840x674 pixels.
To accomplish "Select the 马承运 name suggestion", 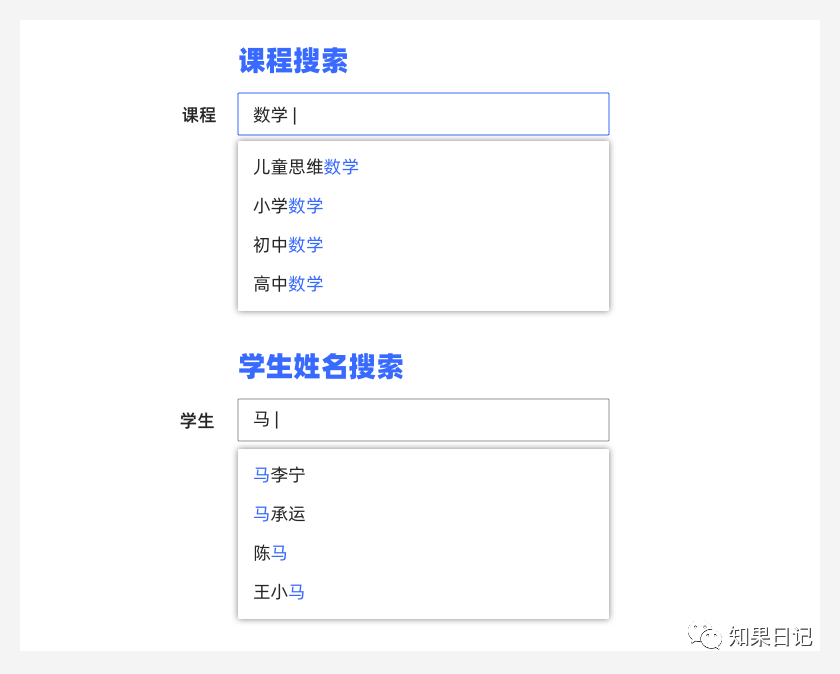I will tap(279, 514).
